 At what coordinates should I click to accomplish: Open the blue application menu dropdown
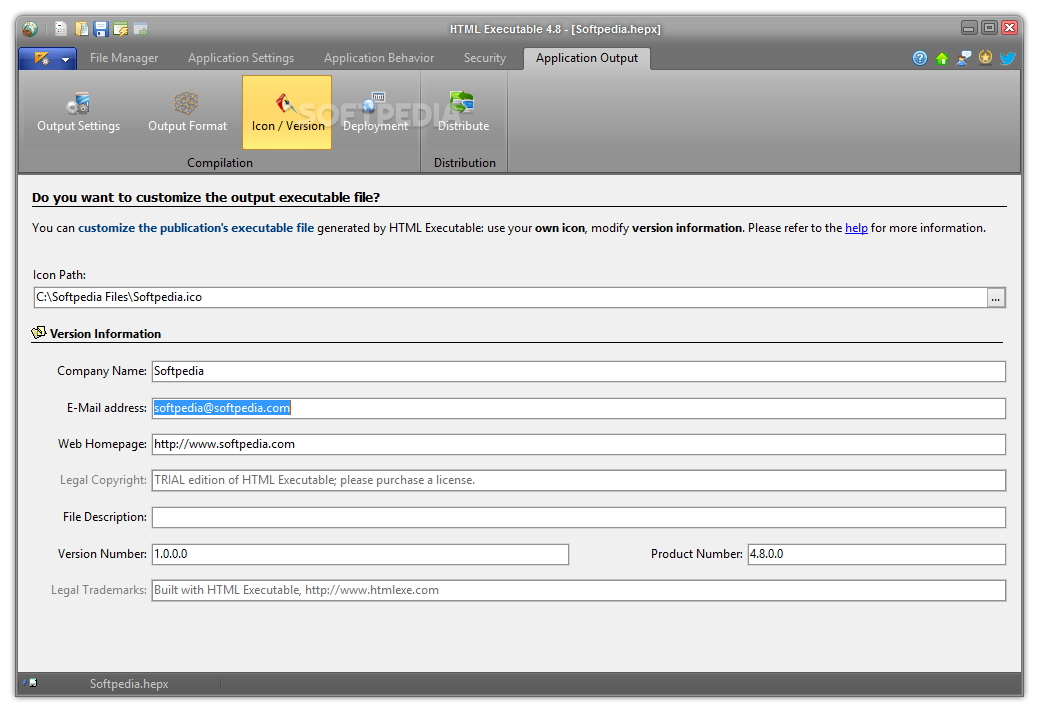pyautogui.click(x=48, y=59)
